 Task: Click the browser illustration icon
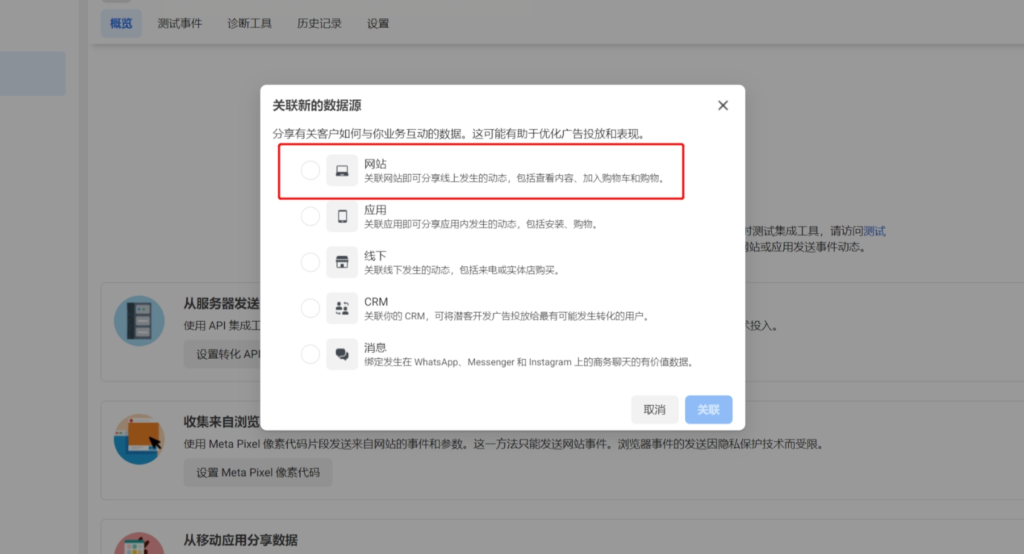139,439
